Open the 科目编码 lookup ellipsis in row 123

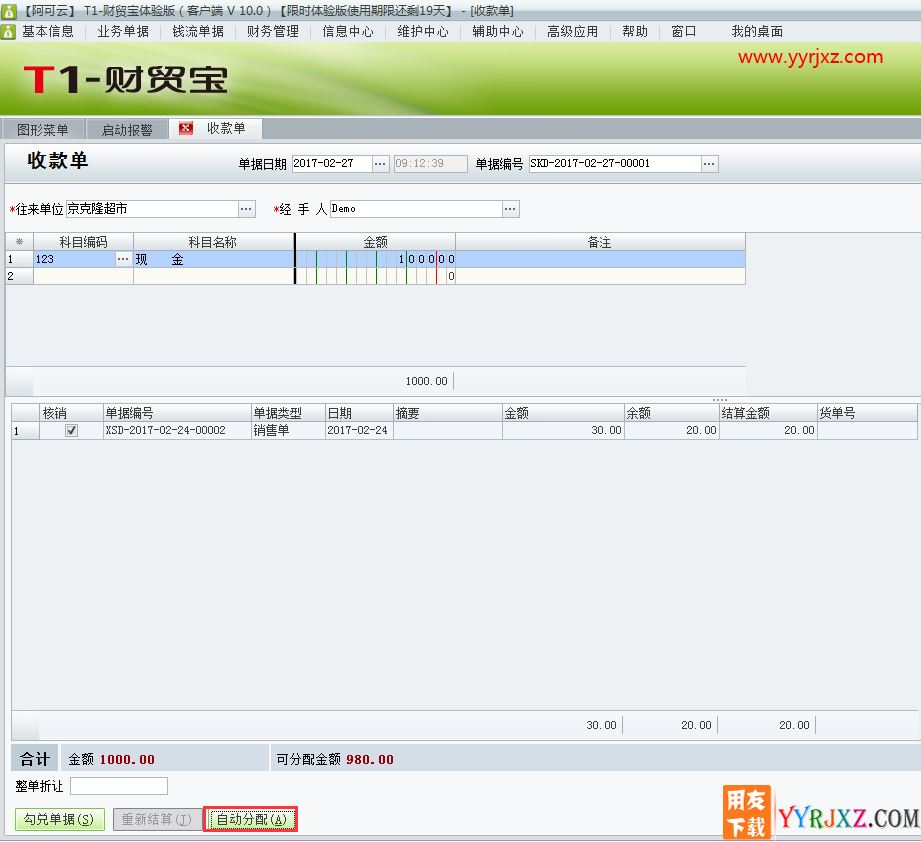click(x=123, y=259)
